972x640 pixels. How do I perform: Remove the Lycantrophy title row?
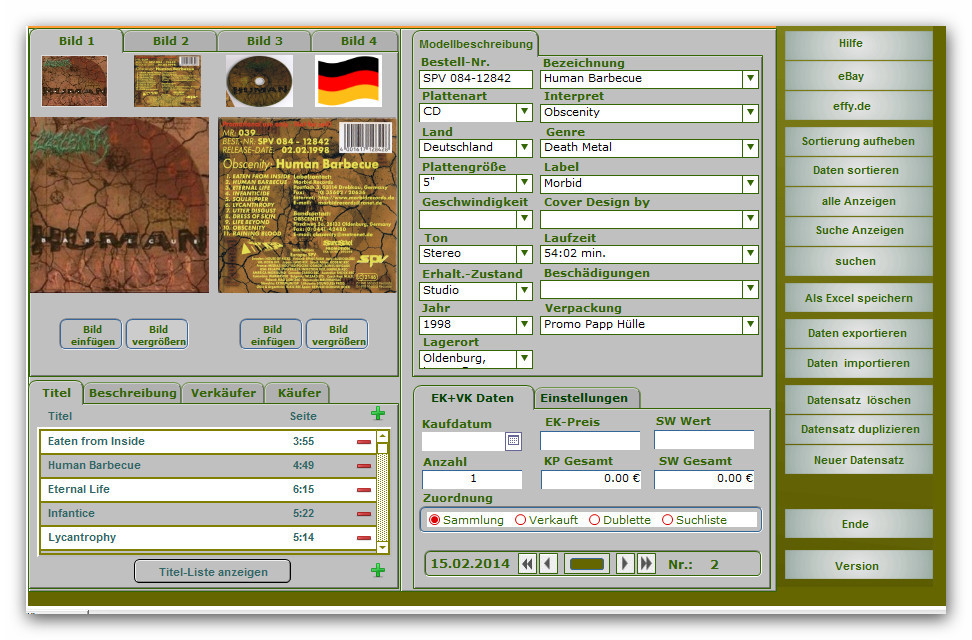coord(364,538)
